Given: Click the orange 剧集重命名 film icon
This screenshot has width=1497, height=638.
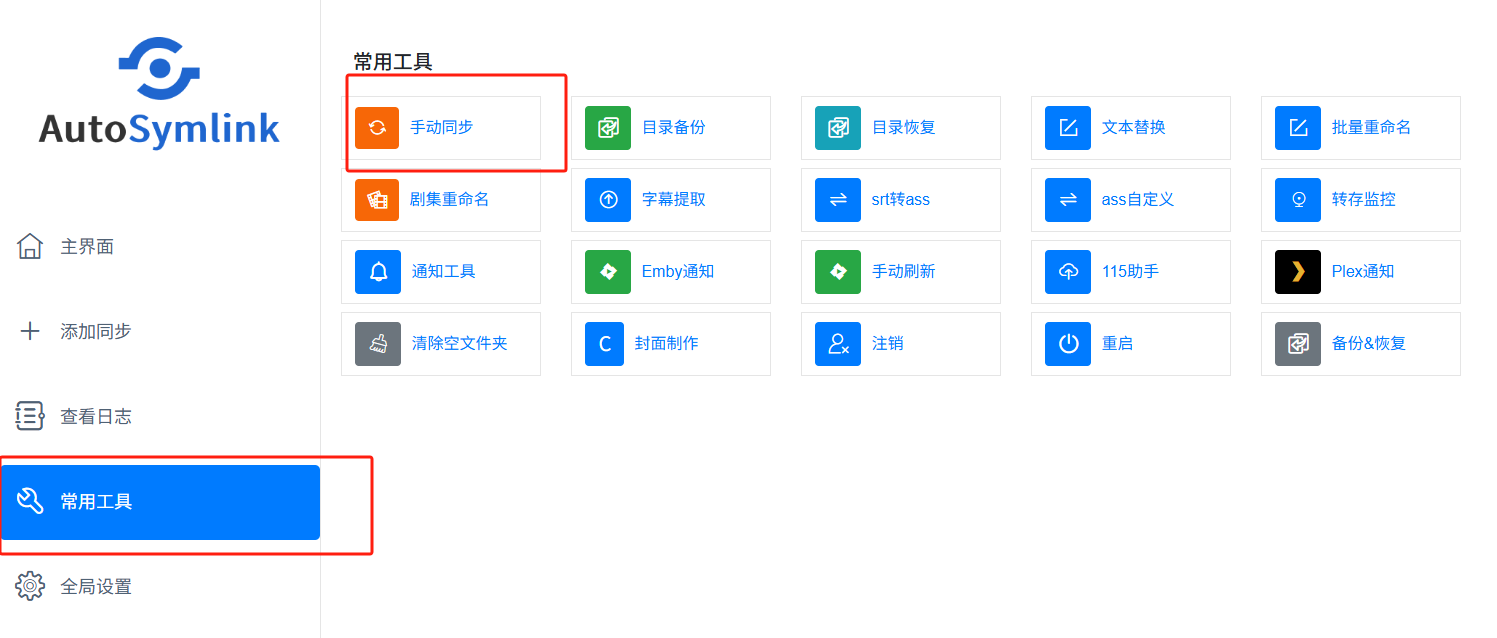Looking at the screenshot, I should 377,200.
